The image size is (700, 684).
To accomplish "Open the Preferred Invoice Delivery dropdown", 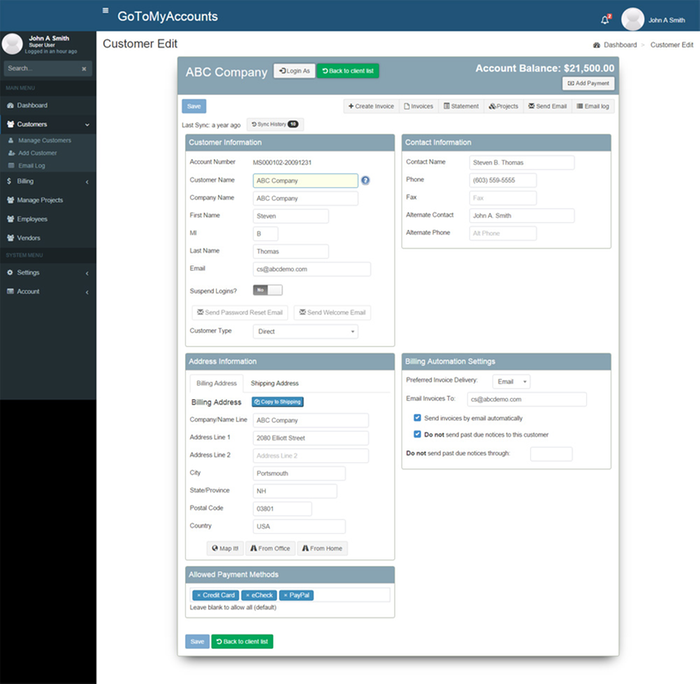I will click(x=511, y=381).
